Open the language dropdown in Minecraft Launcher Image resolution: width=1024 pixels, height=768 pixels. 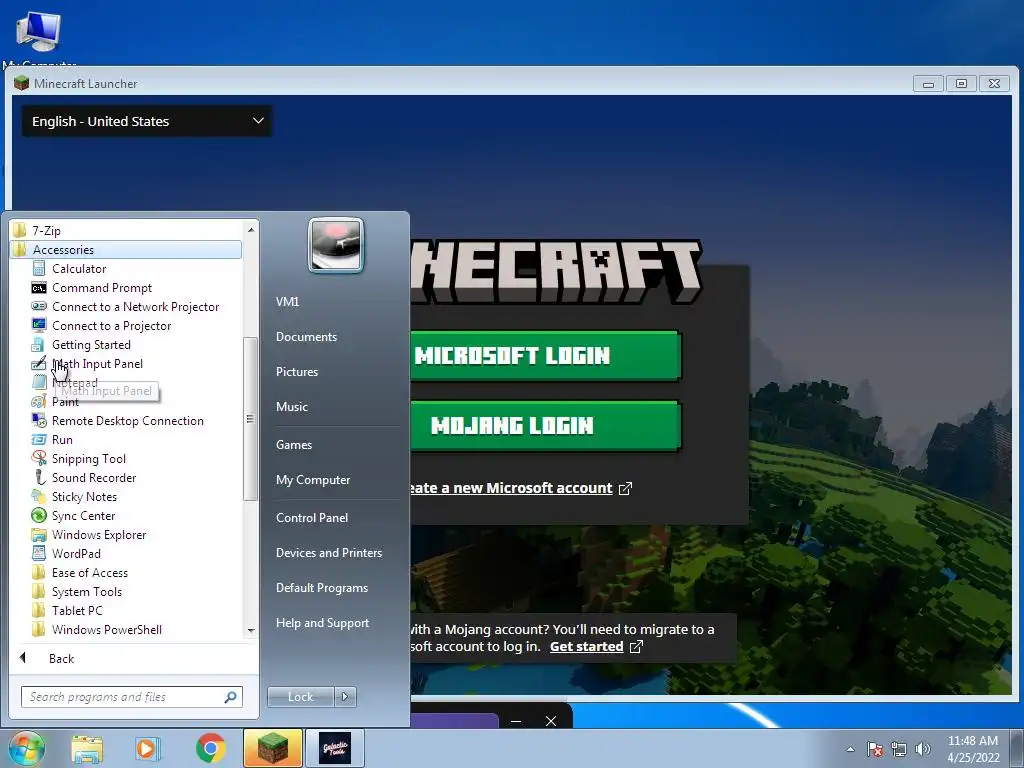pyautogui.click(x=147, y=121)
